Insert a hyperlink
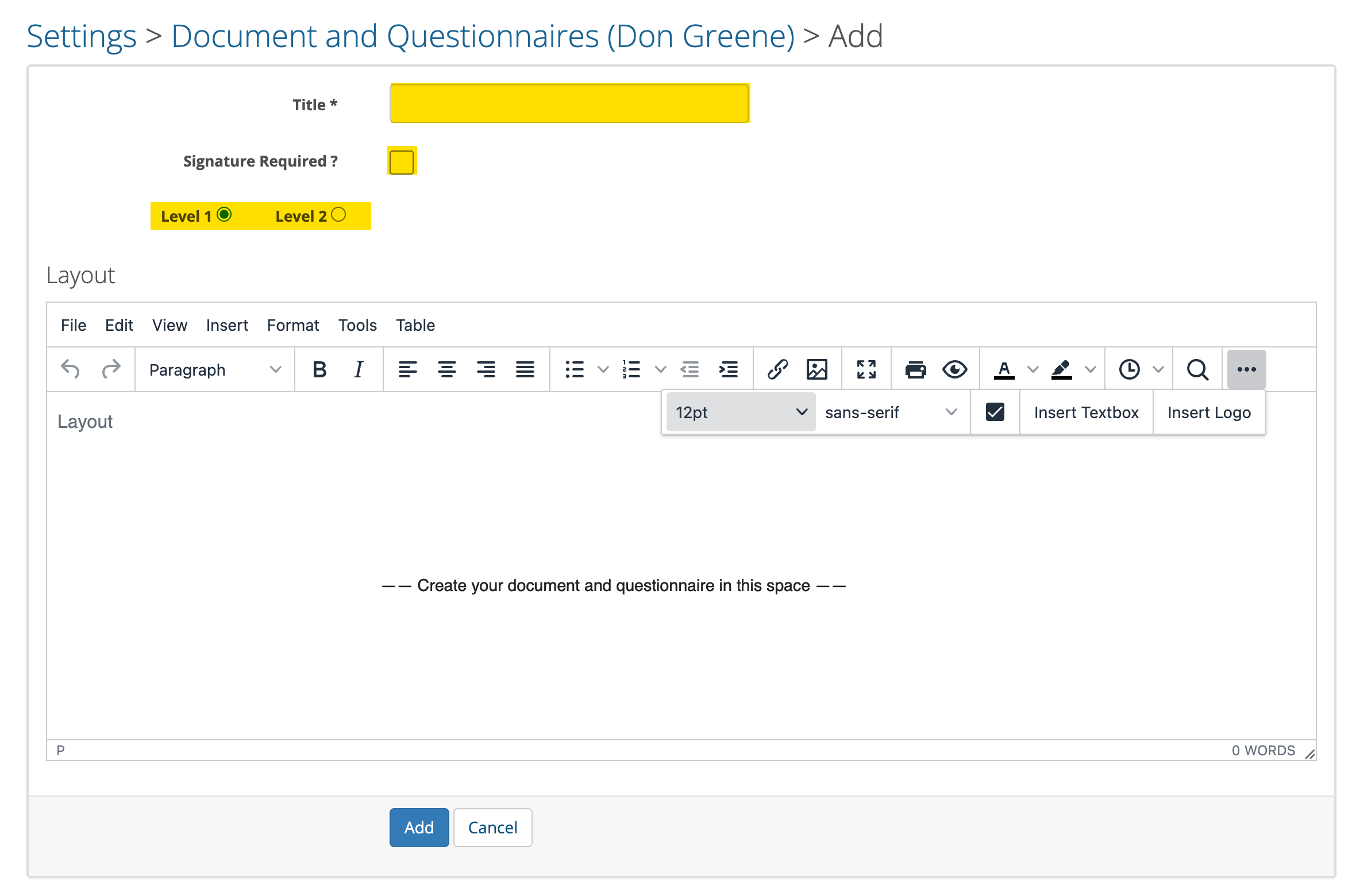This screenshot has width=1356, height=896. (x=779, y=369)
